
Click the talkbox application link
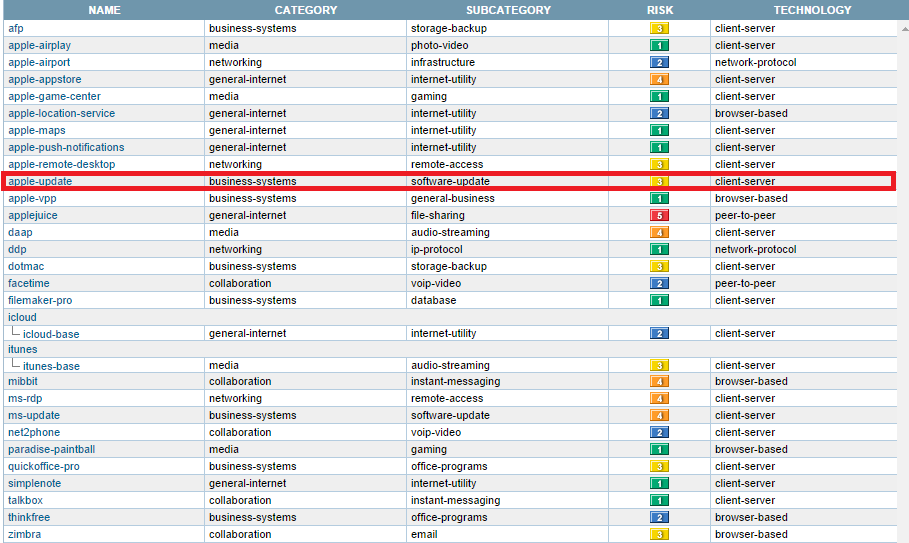pos(26,500)
